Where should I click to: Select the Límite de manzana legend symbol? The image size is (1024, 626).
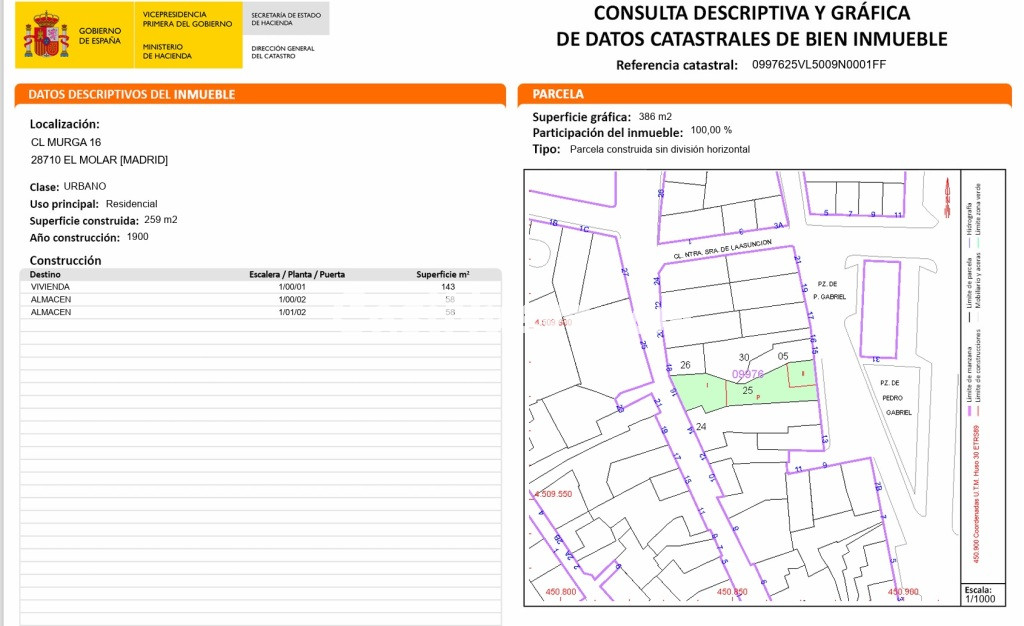pyautogui.click(x=971, y=409)
